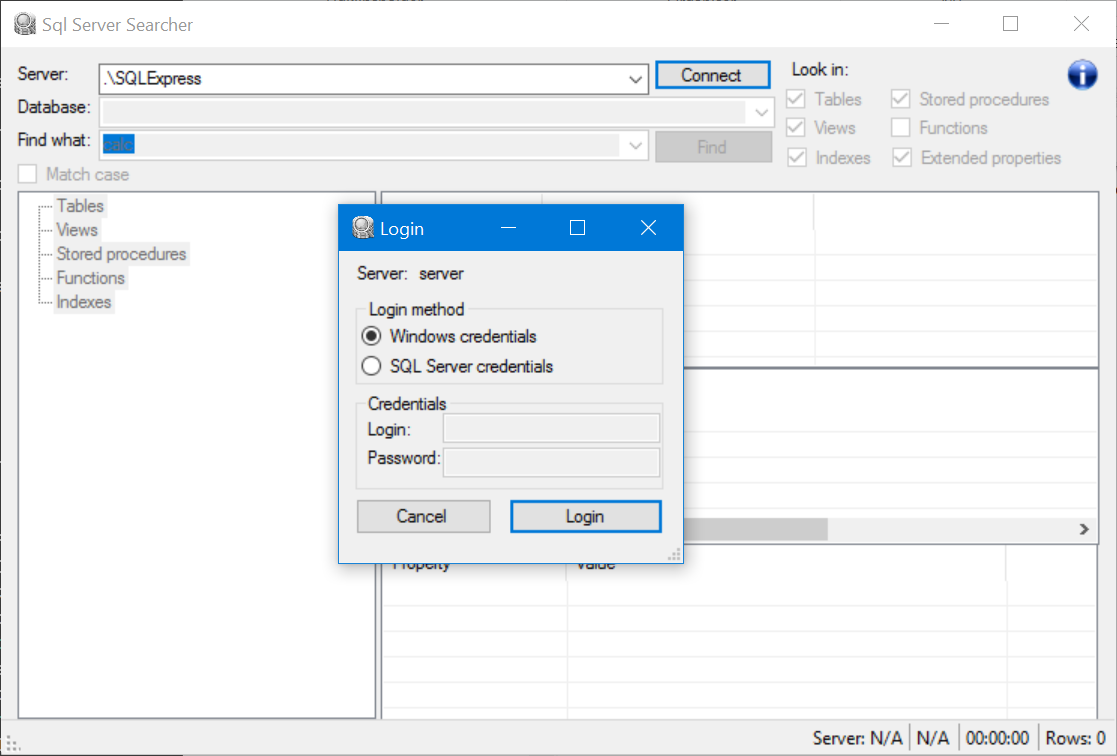Click the Login dialog resize grip
1117x756 pixels.
click(x=673, y=554)
